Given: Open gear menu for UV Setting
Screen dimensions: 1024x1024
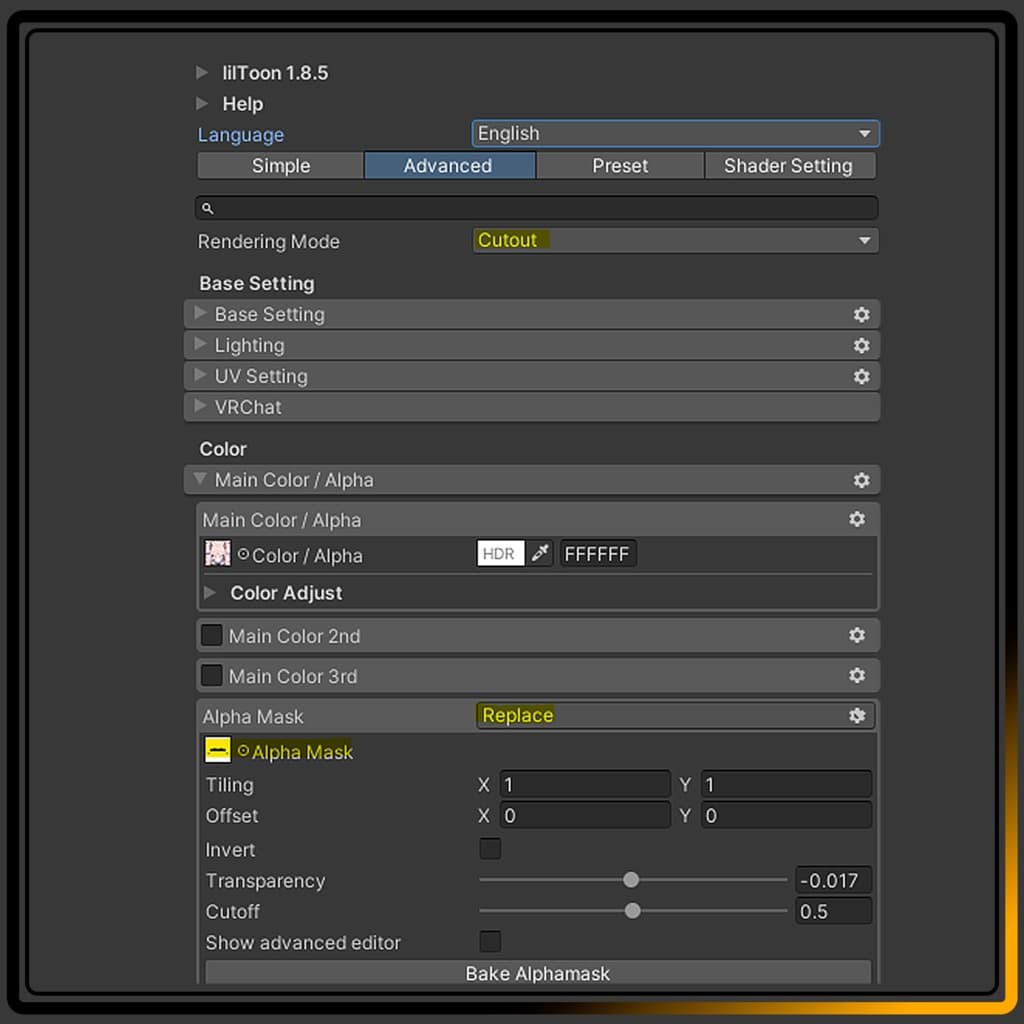Looking at the screenshot, I should (x=861, y=376).
